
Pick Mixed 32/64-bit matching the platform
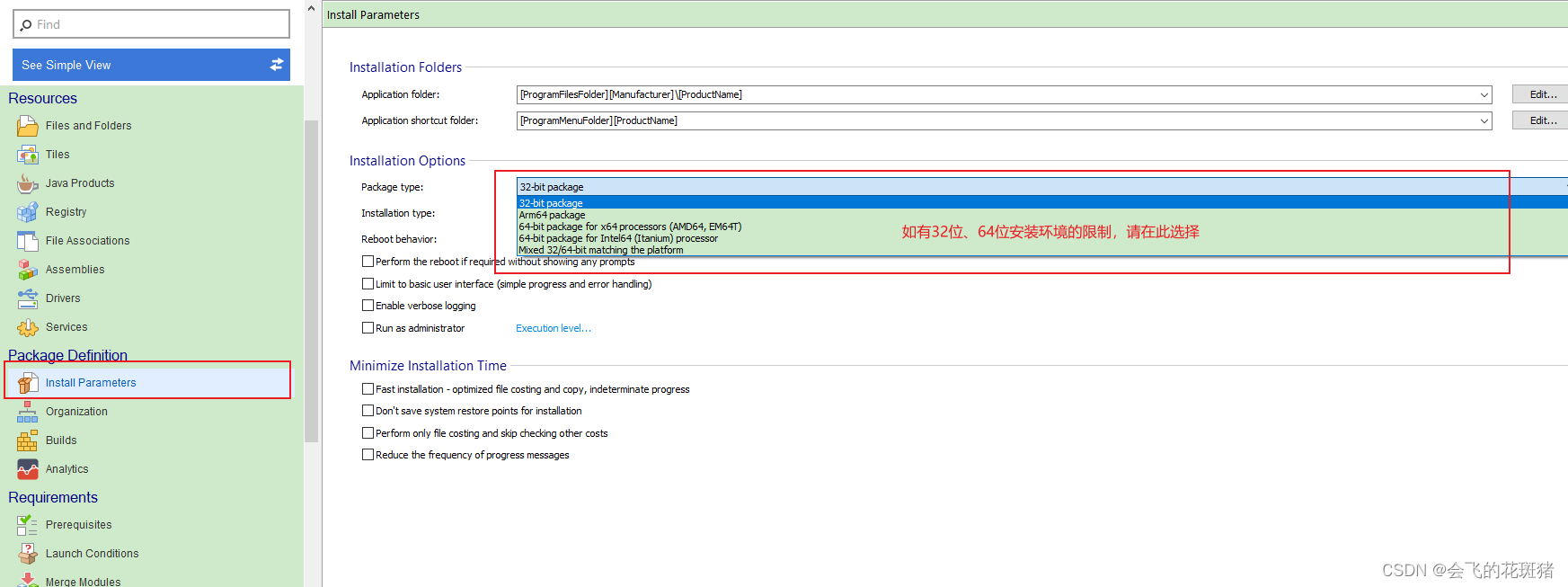[1042, 250]
